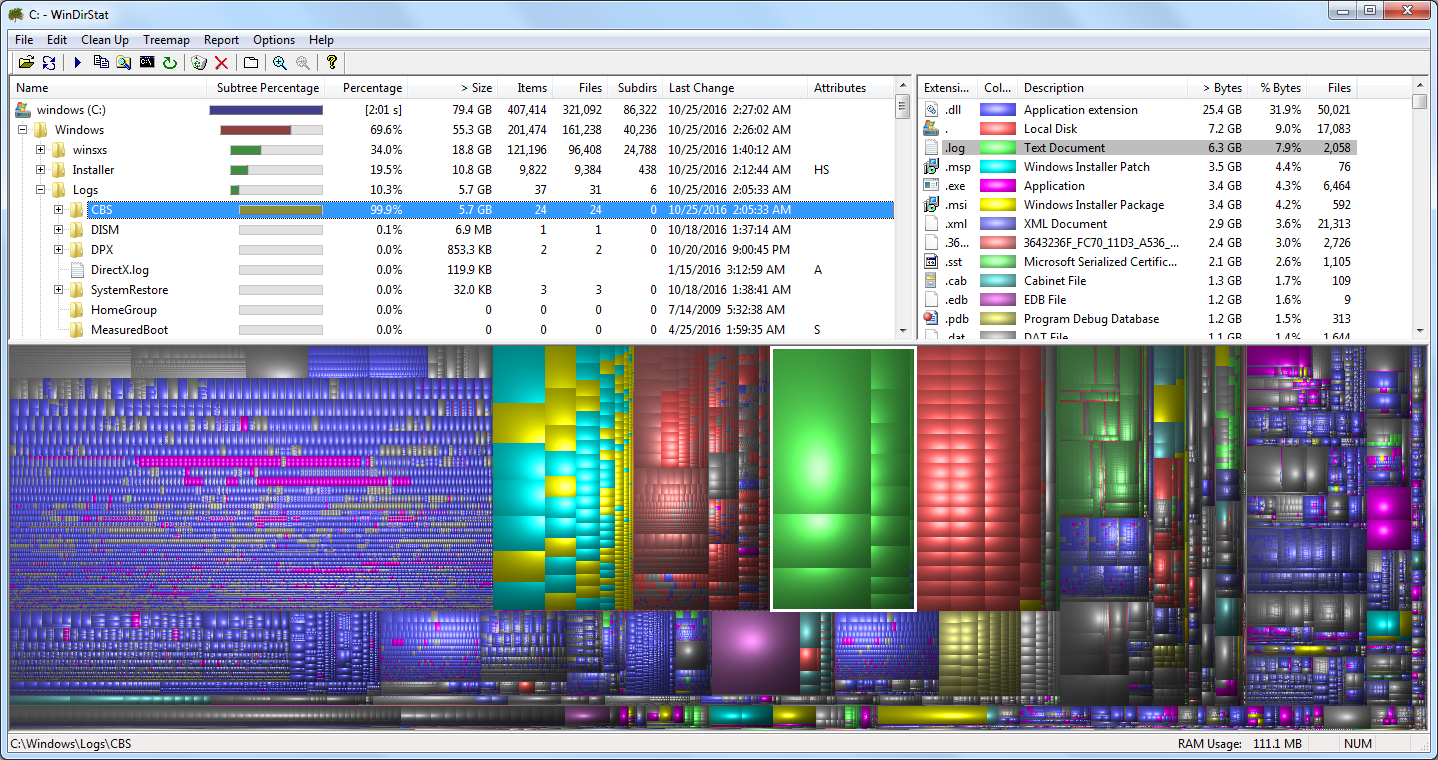The image size is (1438, 760).
Task: Click the .exe application type icon
Action: coord(931,185)
